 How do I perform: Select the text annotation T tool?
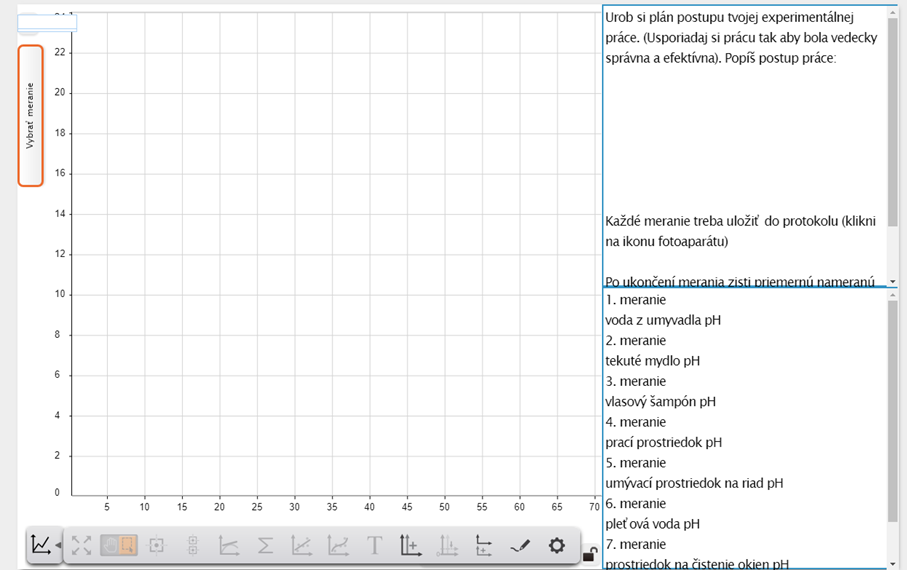pyautogui.click(x=374, y=546)
